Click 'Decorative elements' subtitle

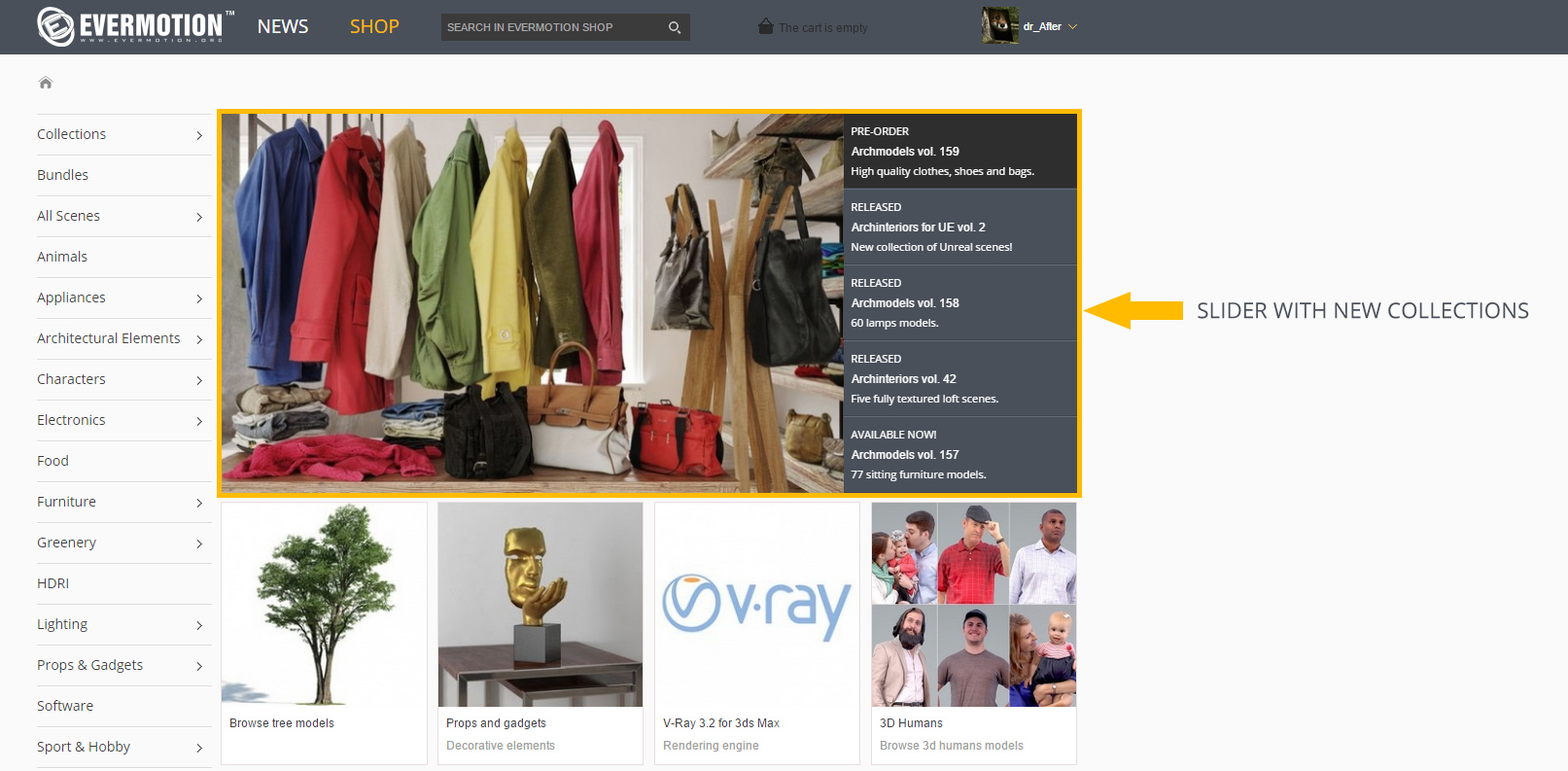pyautogui.click(x=501, y=746)
